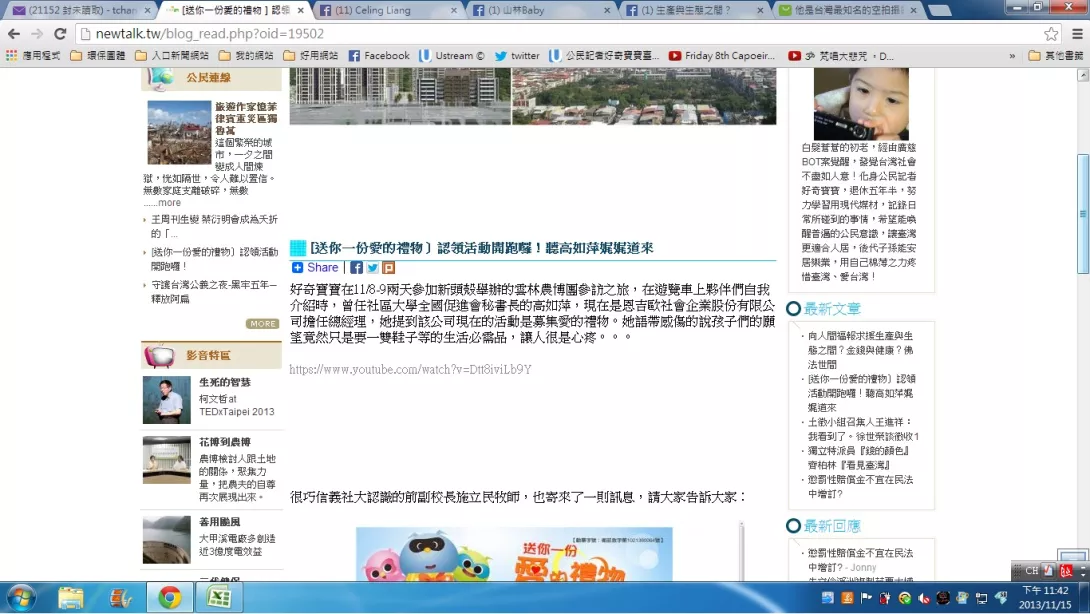The image size is (1090, 614).
Task: Bookmark this page with the star icon
Action: pyautogui.click(x=1051, y=33)
